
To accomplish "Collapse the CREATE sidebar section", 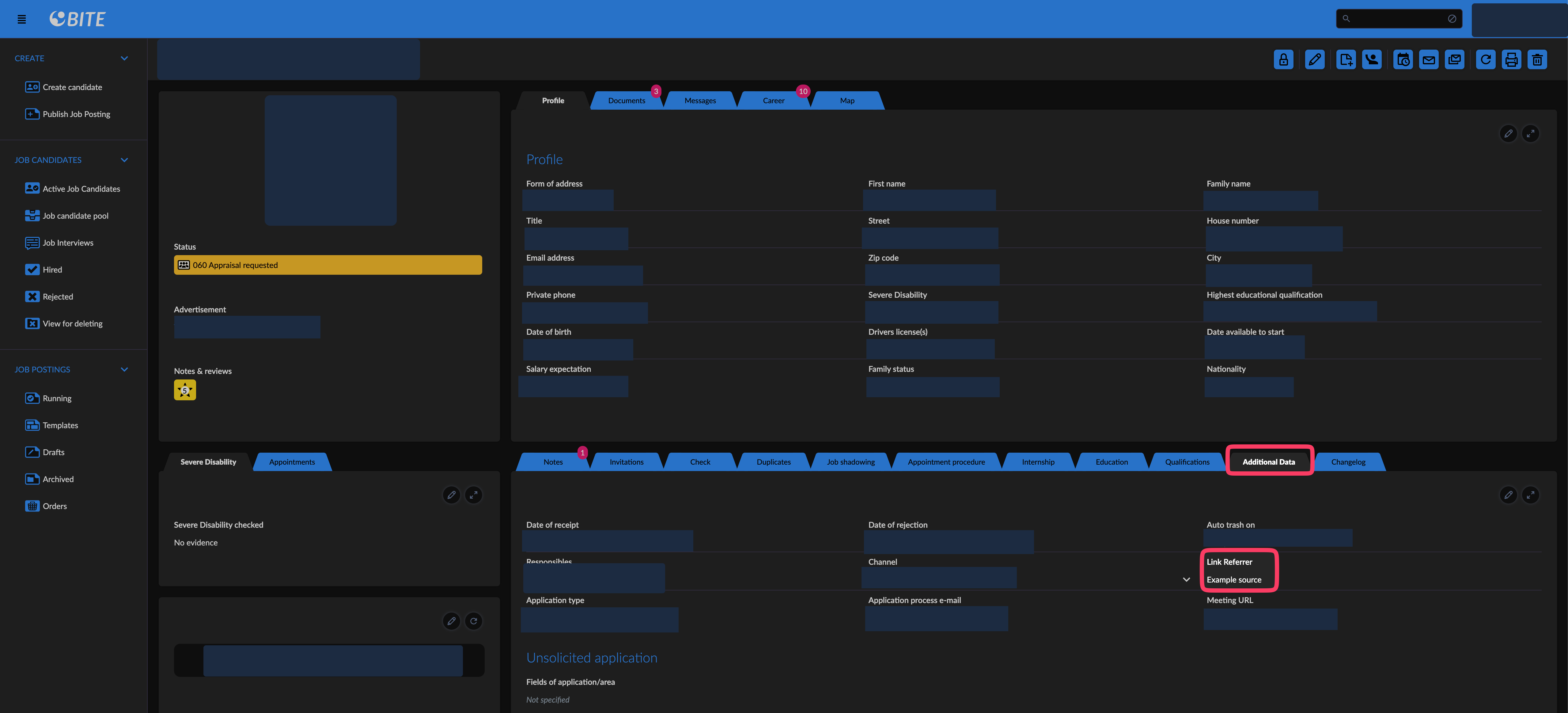I will (x=124, y=58).
